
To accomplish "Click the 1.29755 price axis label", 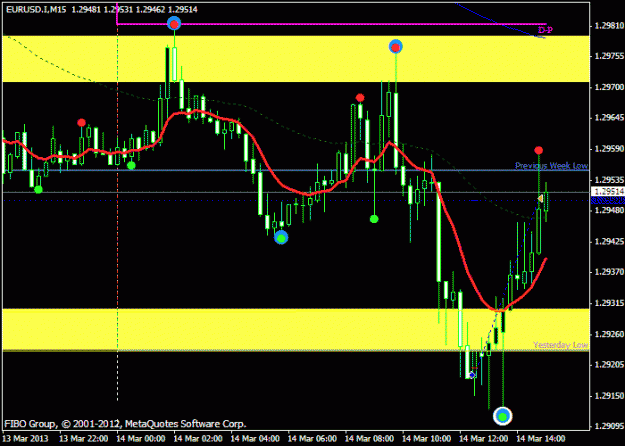I will (x=609, y=56).
